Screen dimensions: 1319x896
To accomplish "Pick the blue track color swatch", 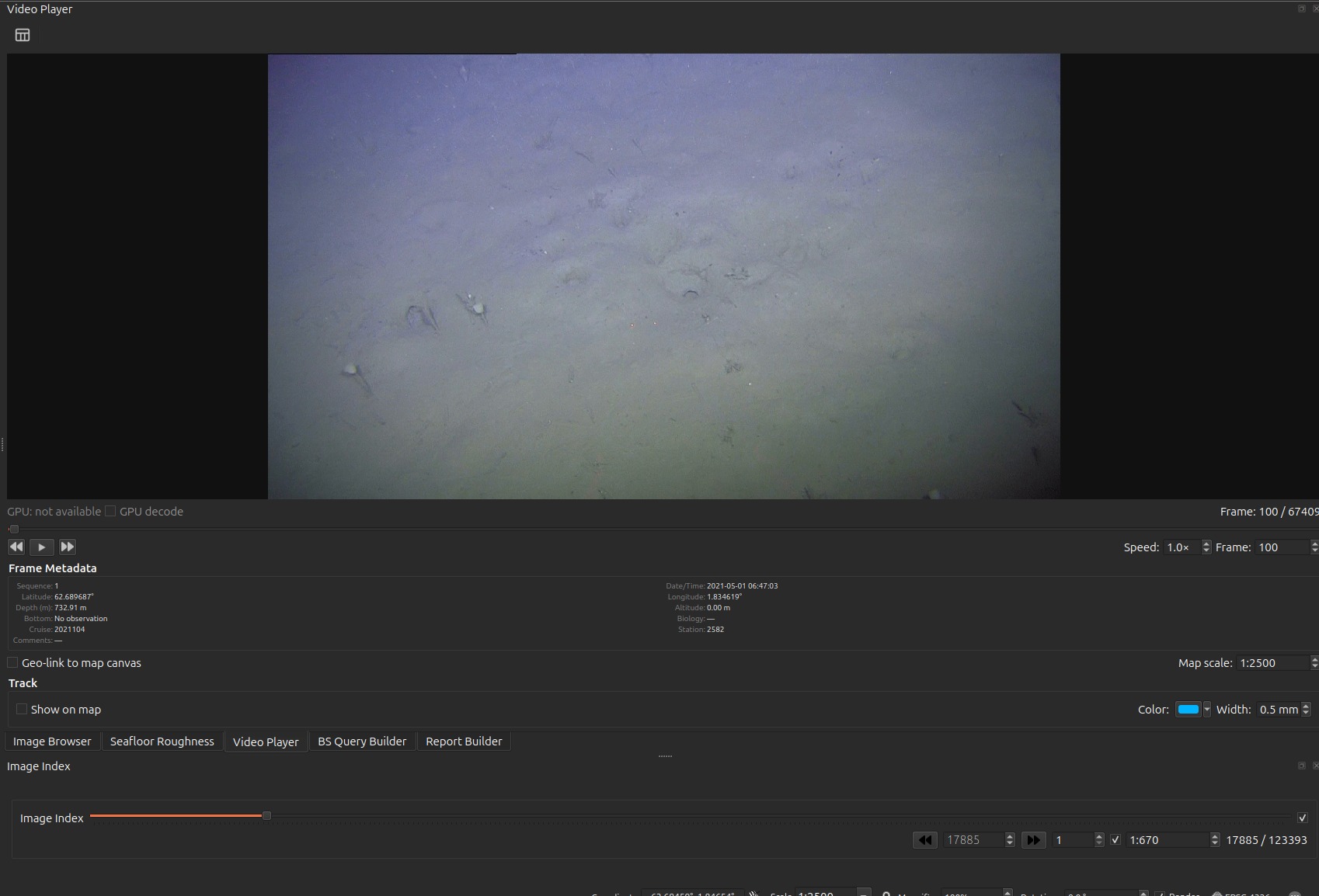I will click(x=1188, y=709).
